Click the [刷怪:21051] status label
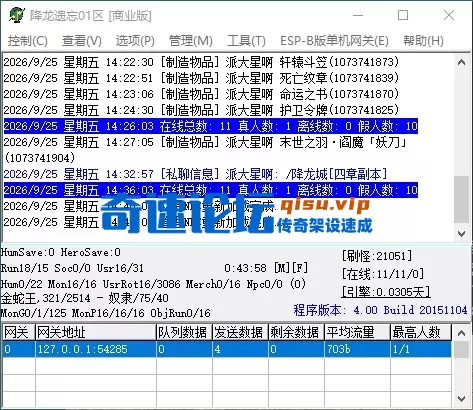Viewport: 473px width, 410px height. [377, 256]
